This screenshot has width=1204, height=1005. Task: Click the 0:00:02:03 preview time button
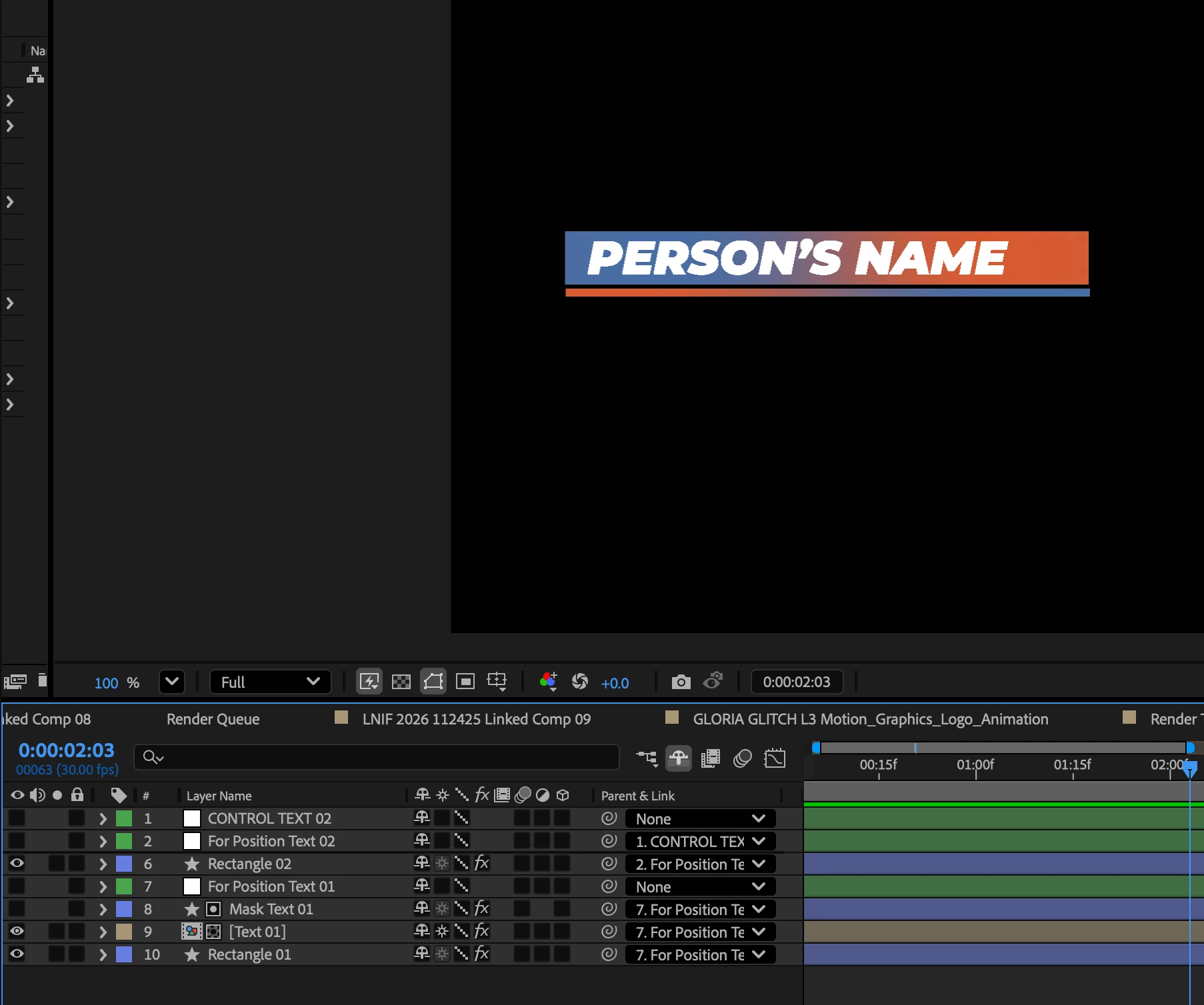tap(797, 682)
